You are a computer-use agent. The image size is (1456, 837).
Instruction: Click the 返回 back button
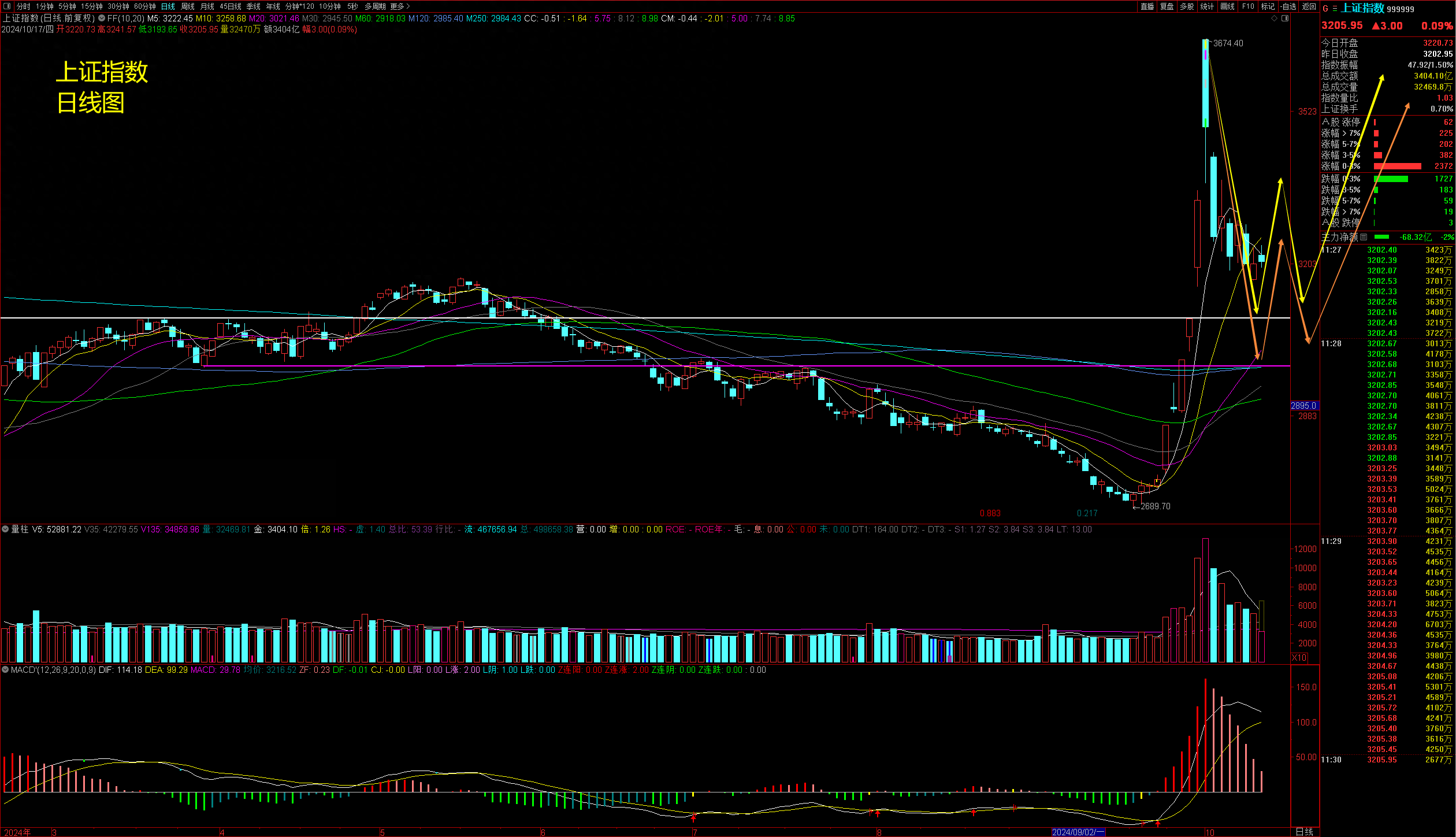tap(1309, 6)
